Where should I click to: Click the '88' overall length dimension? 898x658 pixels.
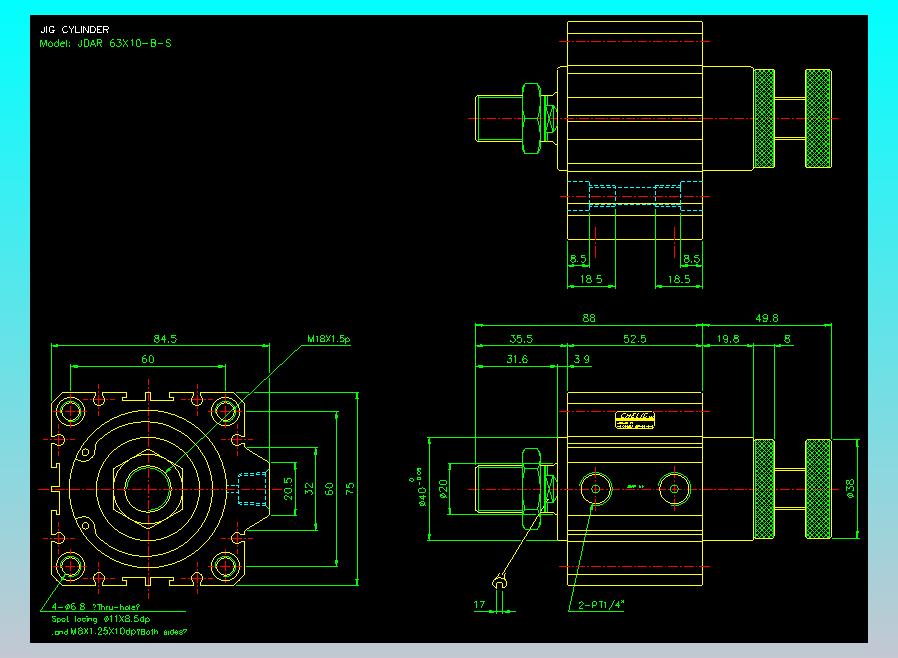point(589,317)
